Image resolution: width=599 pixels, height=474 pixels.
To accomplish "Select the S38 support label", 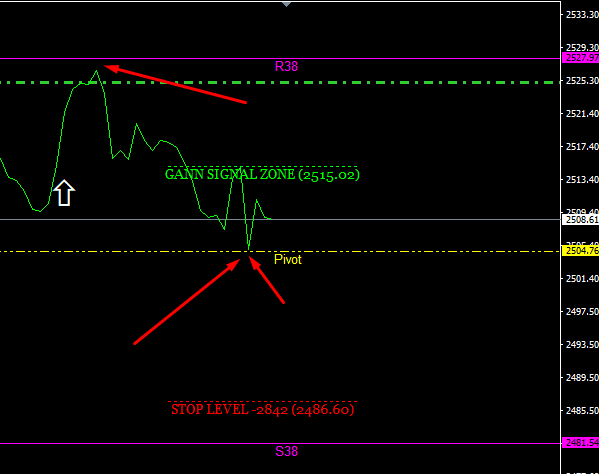I will 286,451.
